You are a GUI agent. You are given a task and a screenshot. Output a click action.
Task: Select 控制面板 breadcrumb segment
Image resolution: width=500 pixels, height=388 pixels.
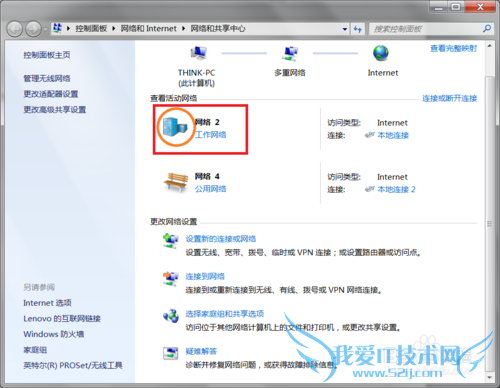(x=91, y=29)
